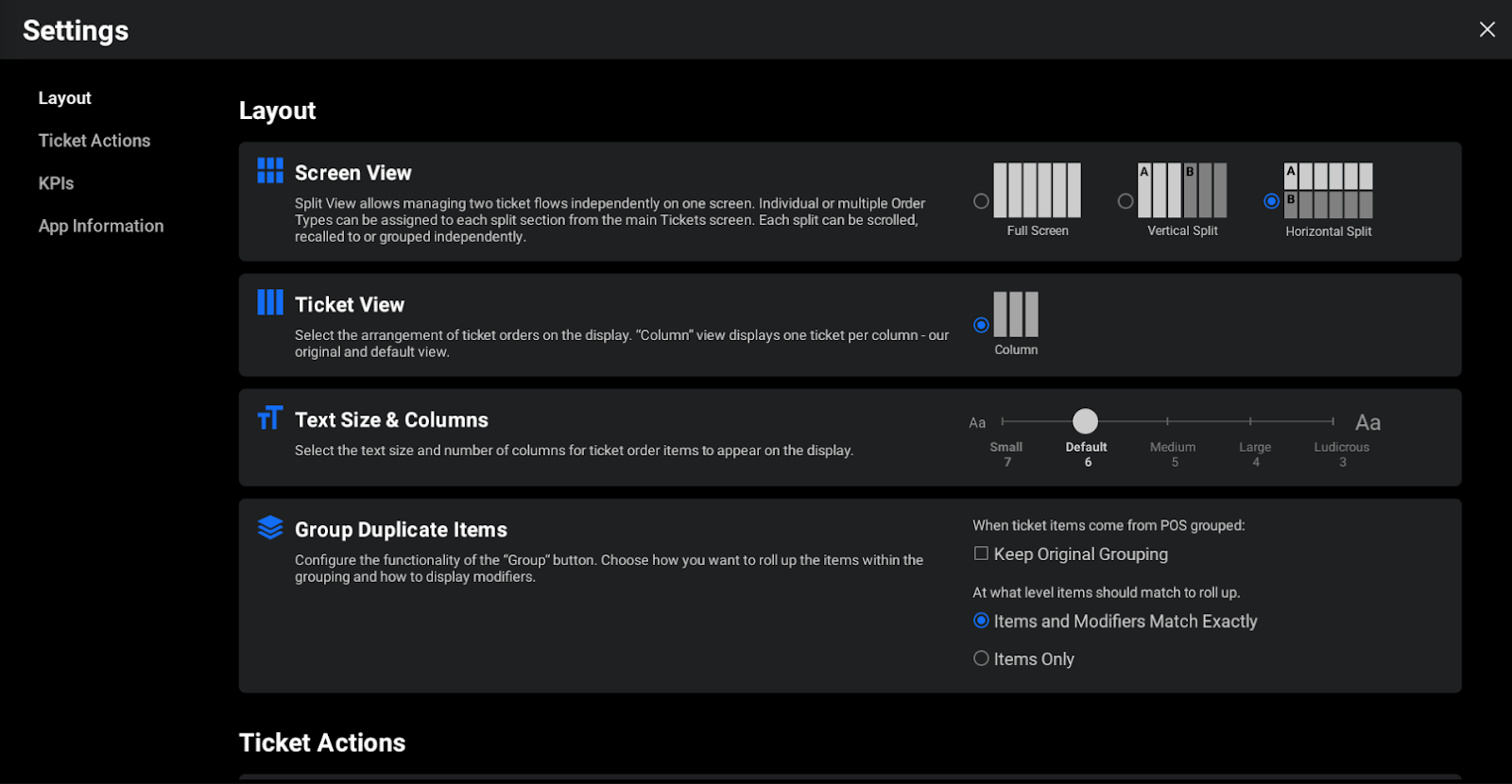The height and width of the screenshot is (784, 1512).
Task: Click the Group Duplicate Items layers icon
Action: (270, 527)
